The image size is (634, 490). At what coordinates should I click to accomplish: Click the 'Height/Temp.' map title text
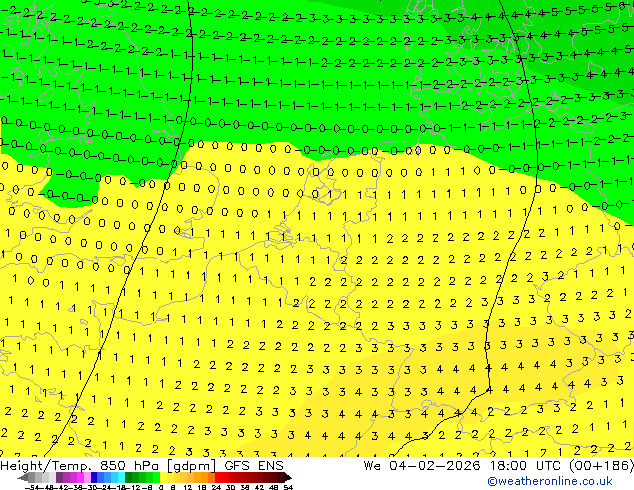click(47, 466)
